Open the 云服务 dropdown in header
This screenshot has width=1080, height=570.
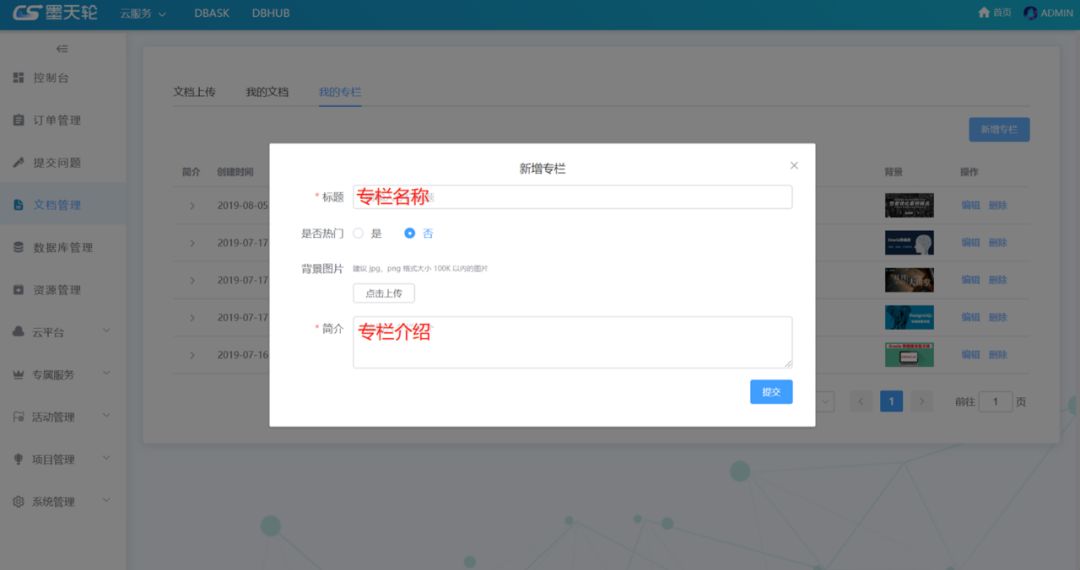click(143, 13)
